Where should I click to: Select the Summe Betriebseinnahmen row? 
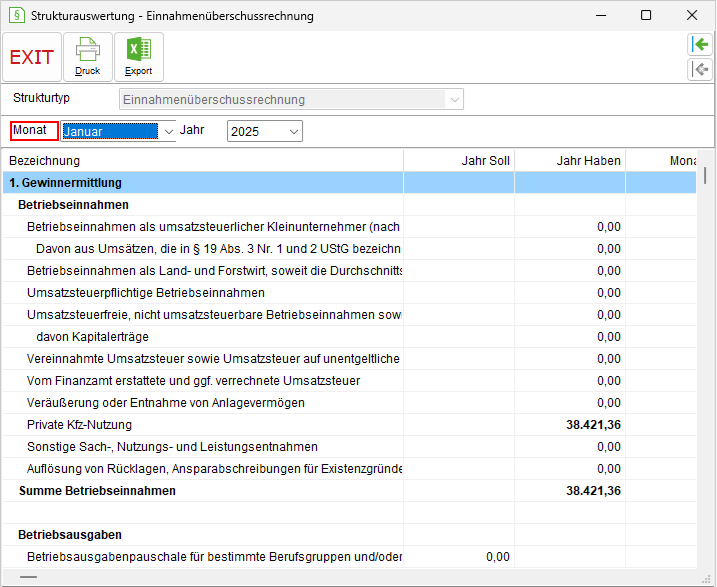[x=349, y=491]
